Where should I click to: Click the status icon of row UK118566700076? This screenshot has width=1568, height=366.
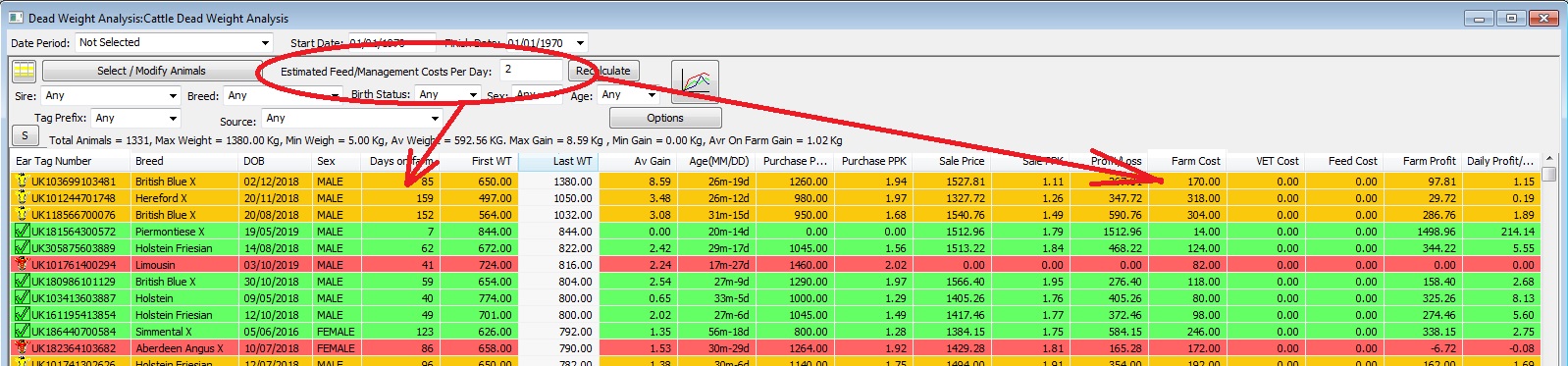pyautogui.click(x=22, y=215)
